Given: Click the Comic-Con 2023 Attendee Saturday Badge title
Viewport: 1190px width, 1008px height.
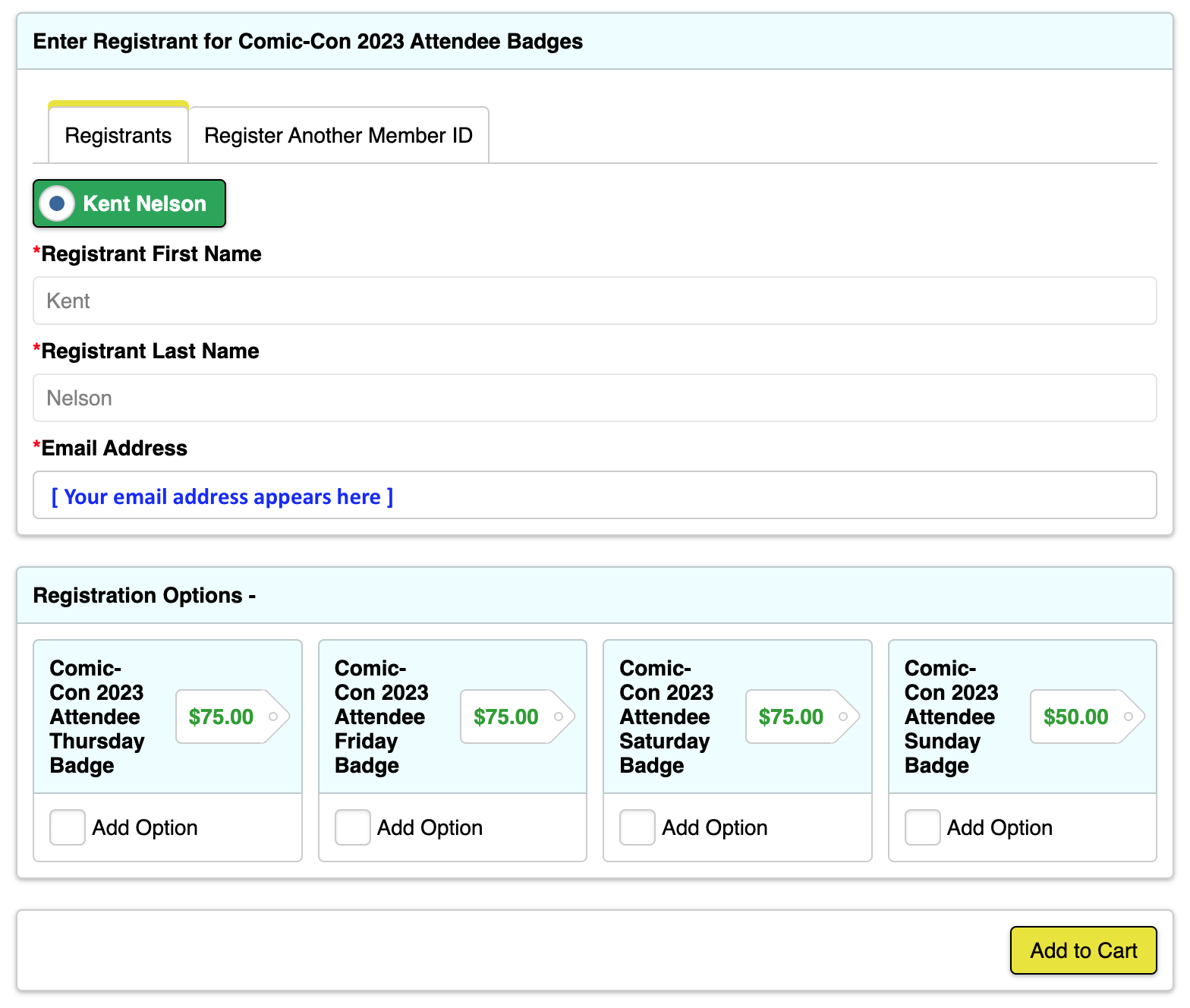Looking at the screenshot, I should click(666, 717).
